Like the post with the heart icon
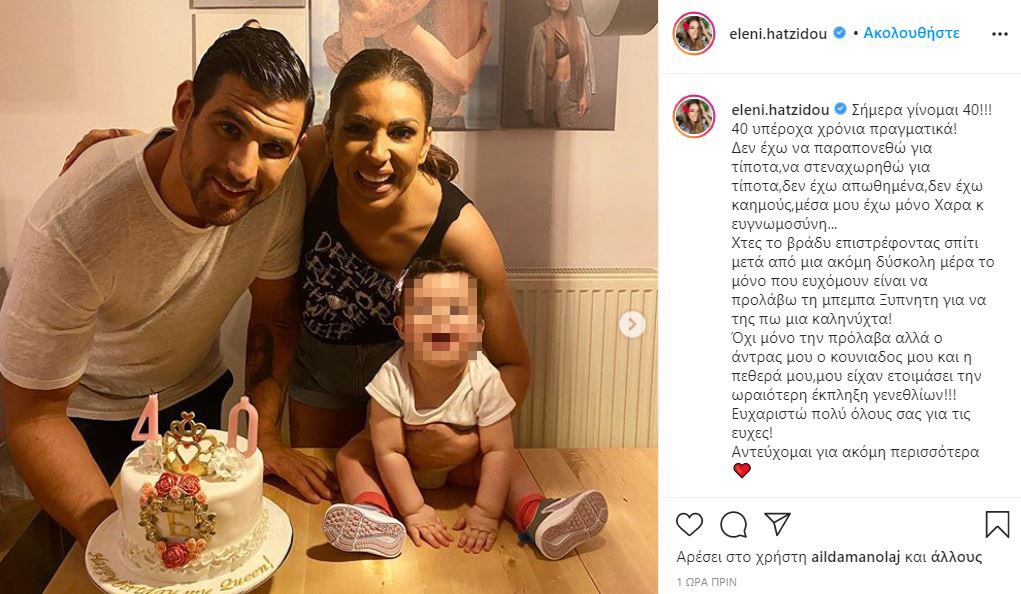 pos(689,524)
